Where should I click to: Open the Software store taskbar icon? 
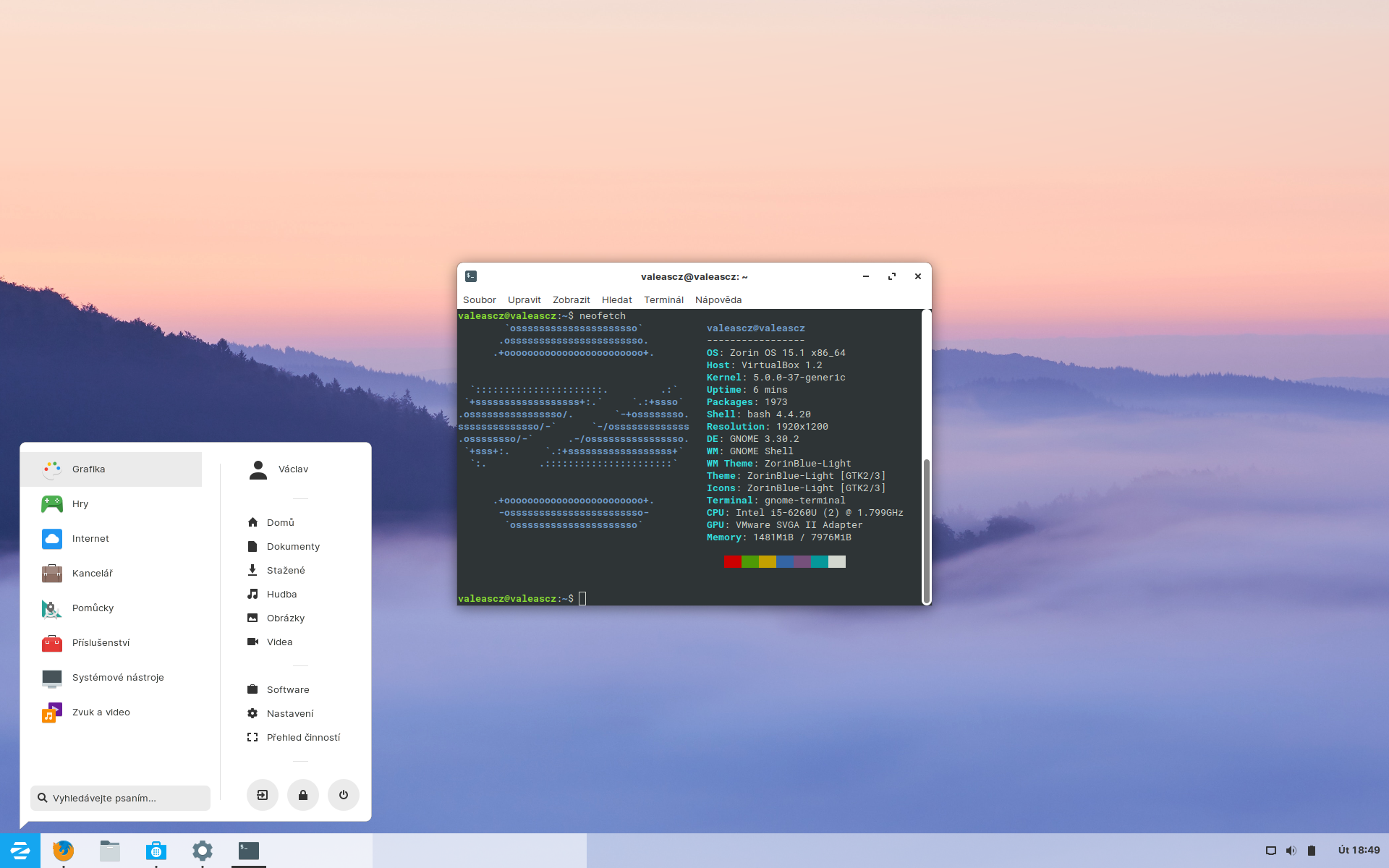pos(156,851)
